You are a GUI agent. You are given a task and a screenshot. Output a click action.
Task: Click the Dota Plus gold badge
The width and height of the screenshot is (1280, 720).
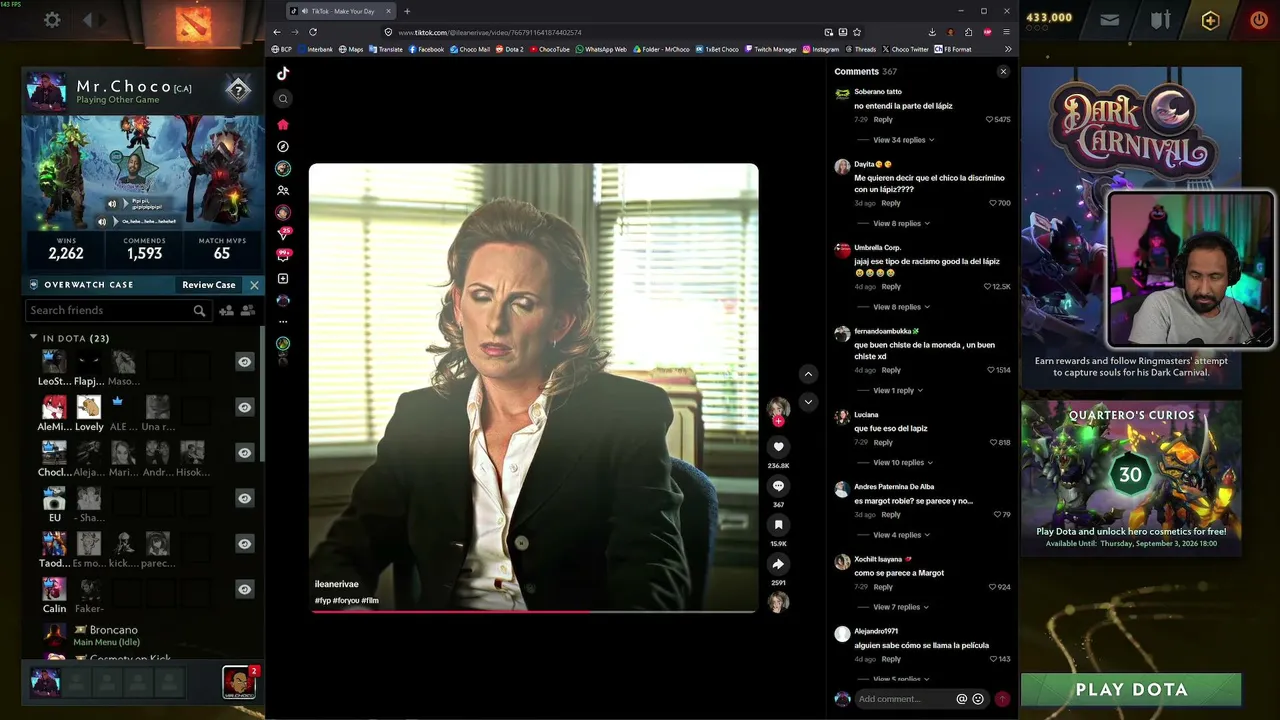(1210, 20)
